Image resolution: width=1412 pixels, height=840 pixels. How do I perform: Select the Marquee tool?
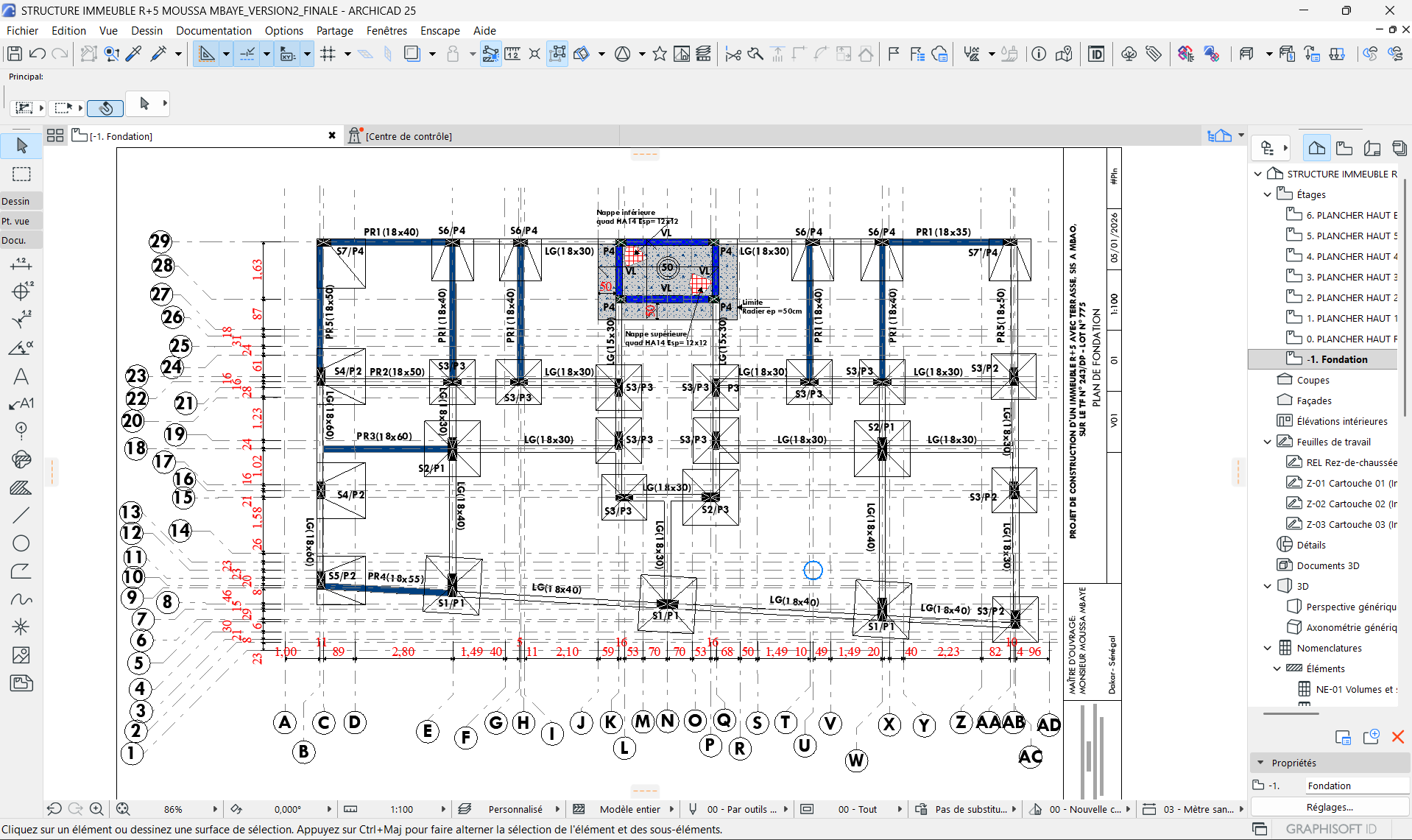[21, 174]
